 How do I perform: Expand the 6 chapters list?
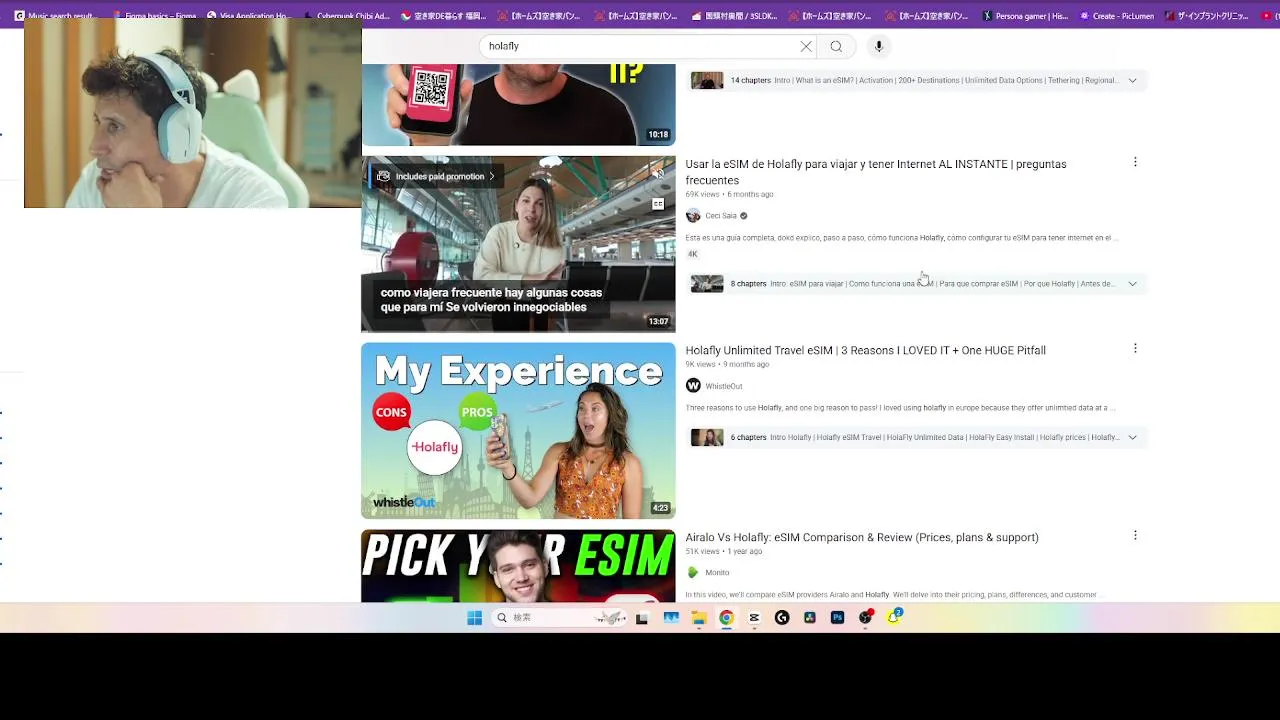tap(1132, 437)
